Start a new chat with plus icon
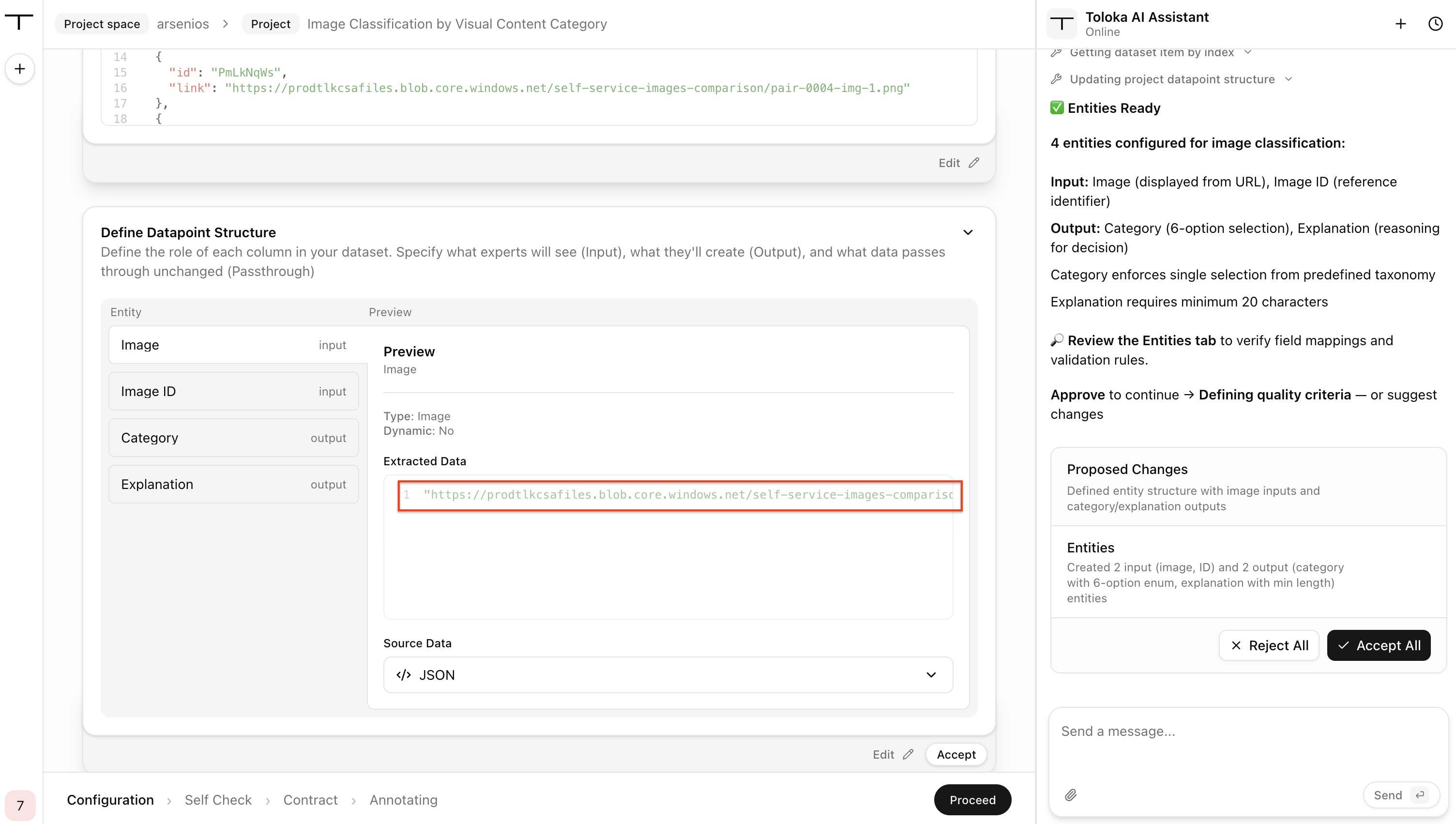1456x824 pixels. (1400, 24)
